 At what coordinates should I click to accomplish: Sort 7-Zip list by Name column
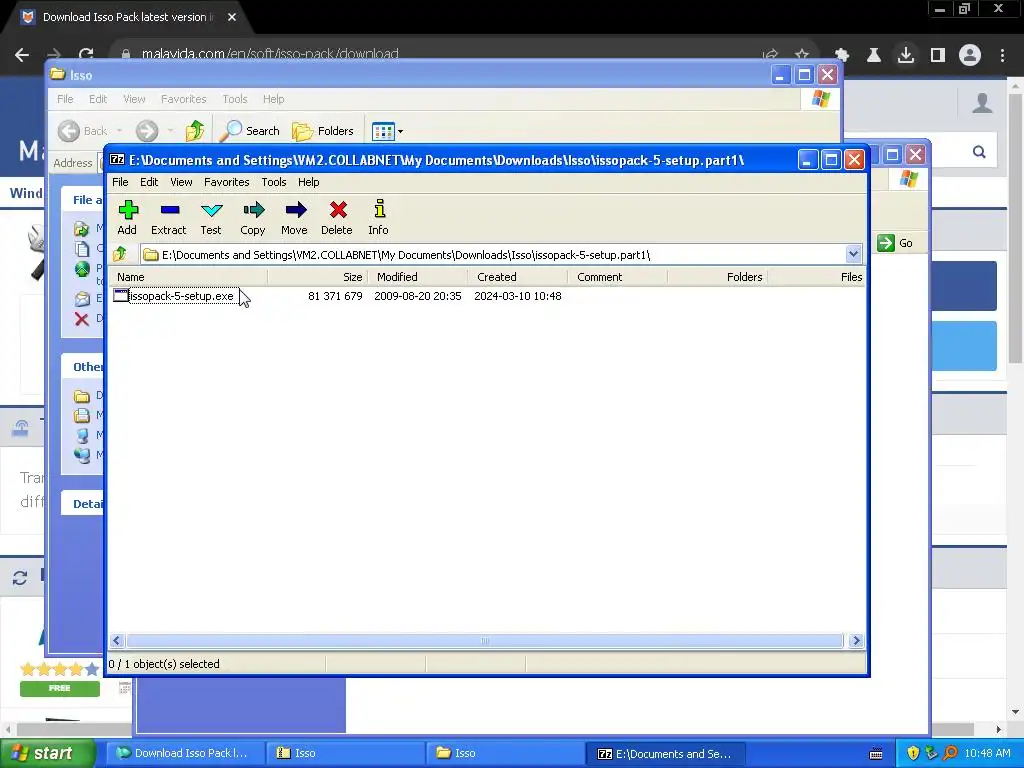pyautogui.click(x=188, y=277)
